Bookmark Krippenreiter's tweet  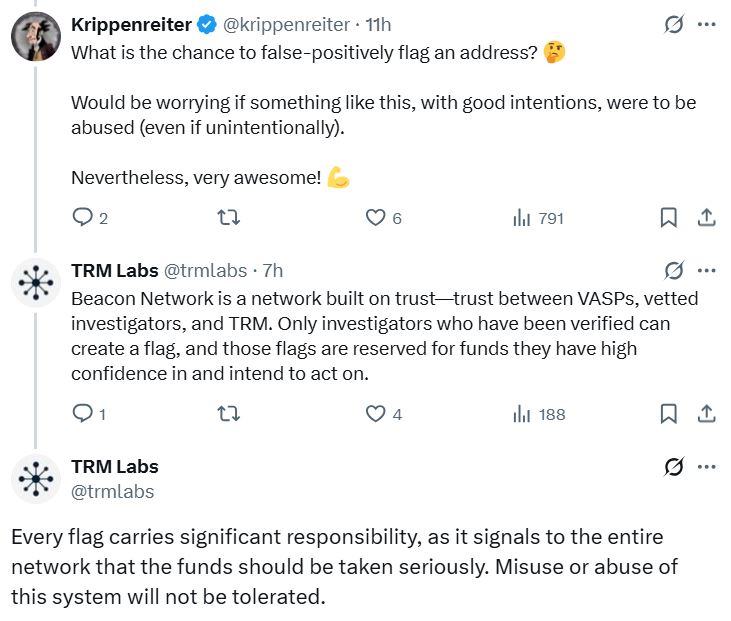pyautogui.click(x=669, y=217)
